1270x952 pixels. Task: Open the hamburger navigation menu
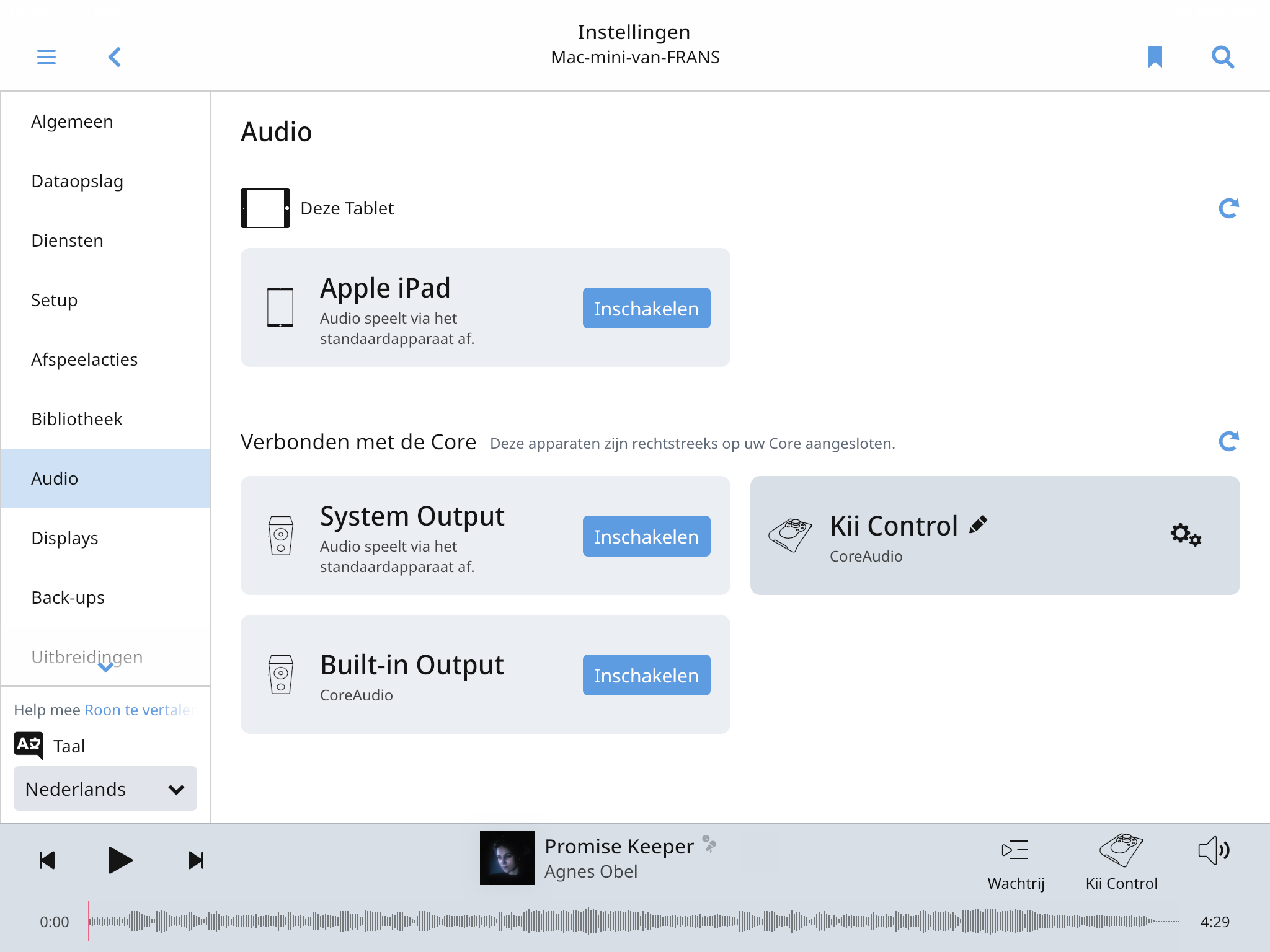[47, 57]
